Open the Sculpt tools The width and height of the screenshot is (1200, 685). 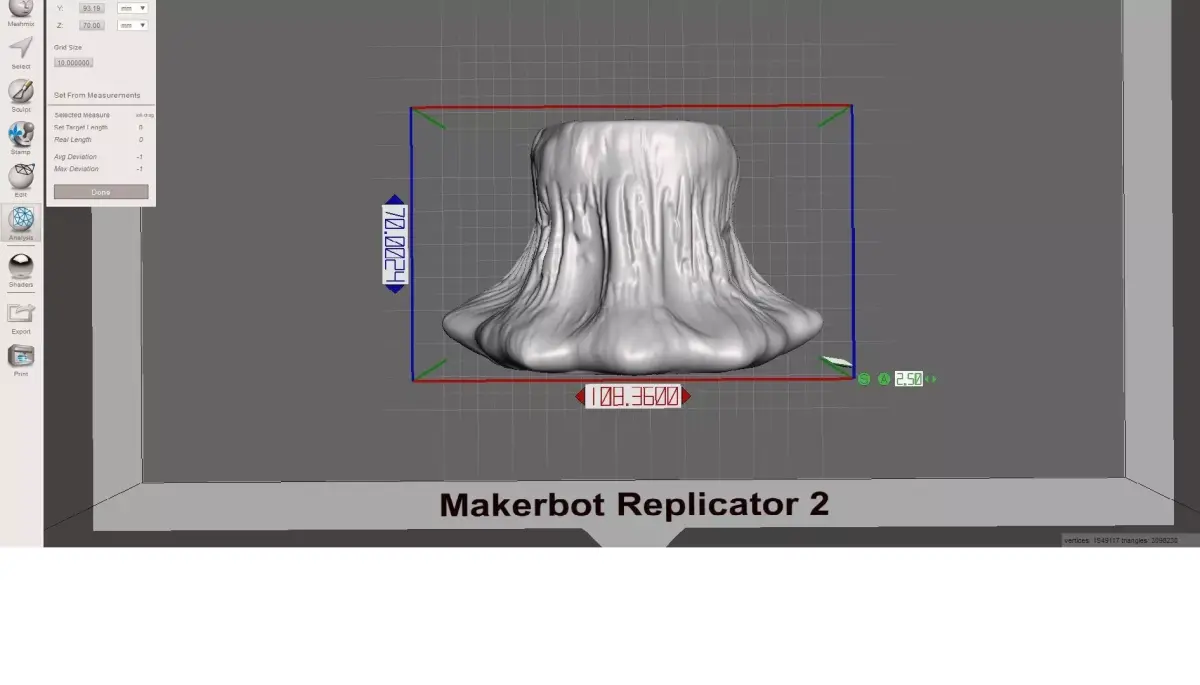tap(21, 90)
